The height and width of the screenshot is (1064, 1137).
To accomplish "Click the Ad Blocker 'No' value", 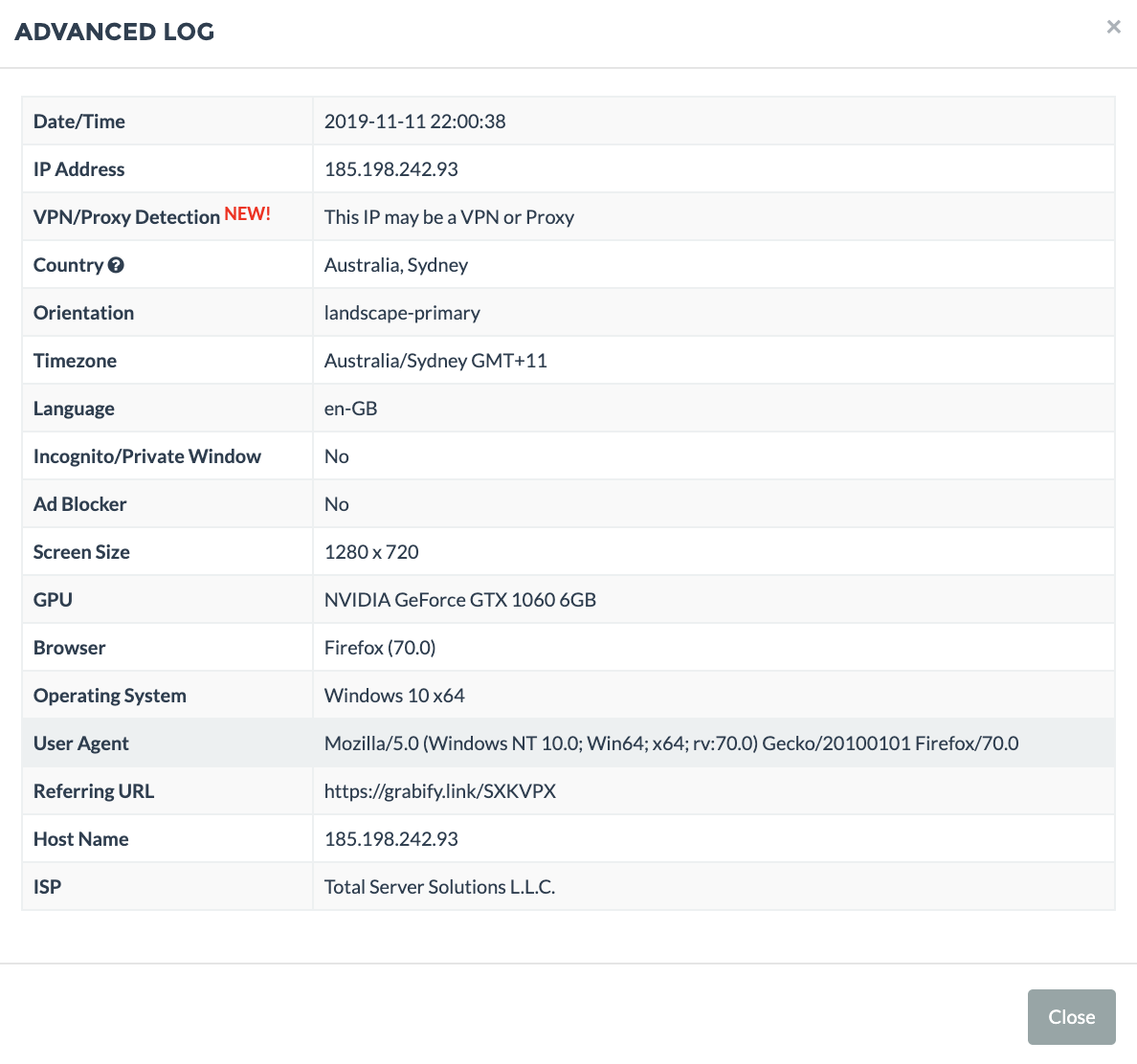I will pos(336,504).
